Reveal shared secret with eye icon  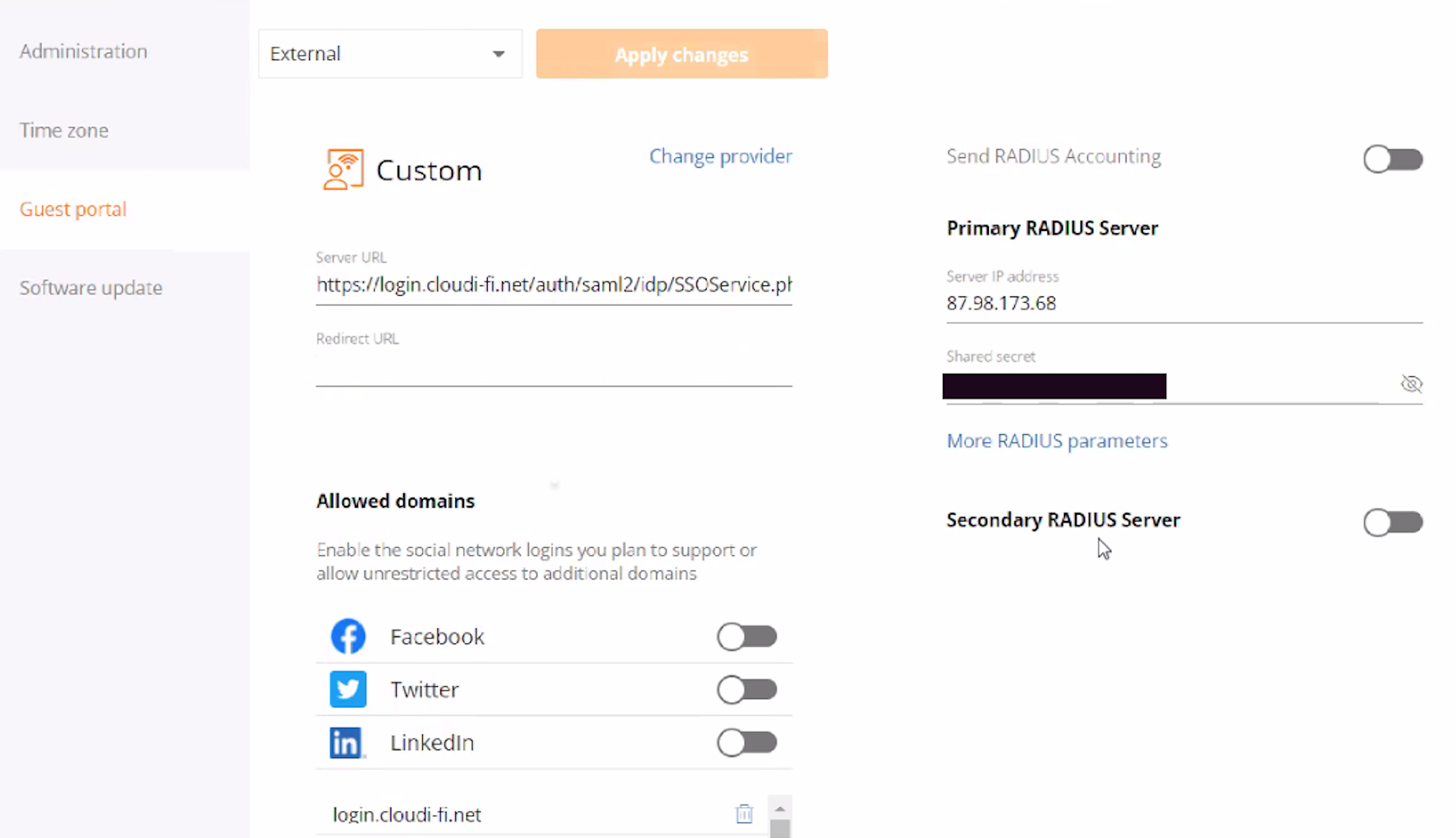[1411, 384]
